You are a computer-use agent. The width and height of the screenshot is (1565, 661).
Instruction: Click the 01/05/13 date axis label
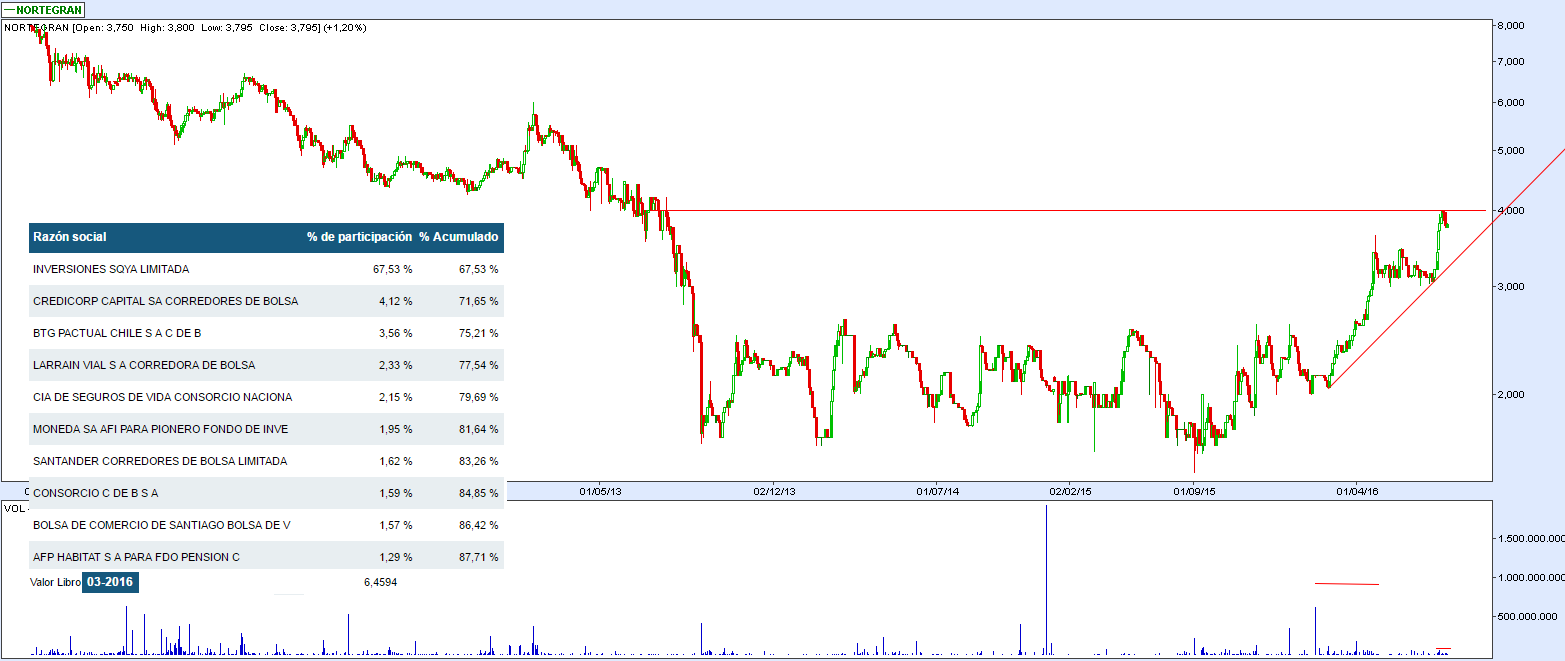(x=601, y=491)
